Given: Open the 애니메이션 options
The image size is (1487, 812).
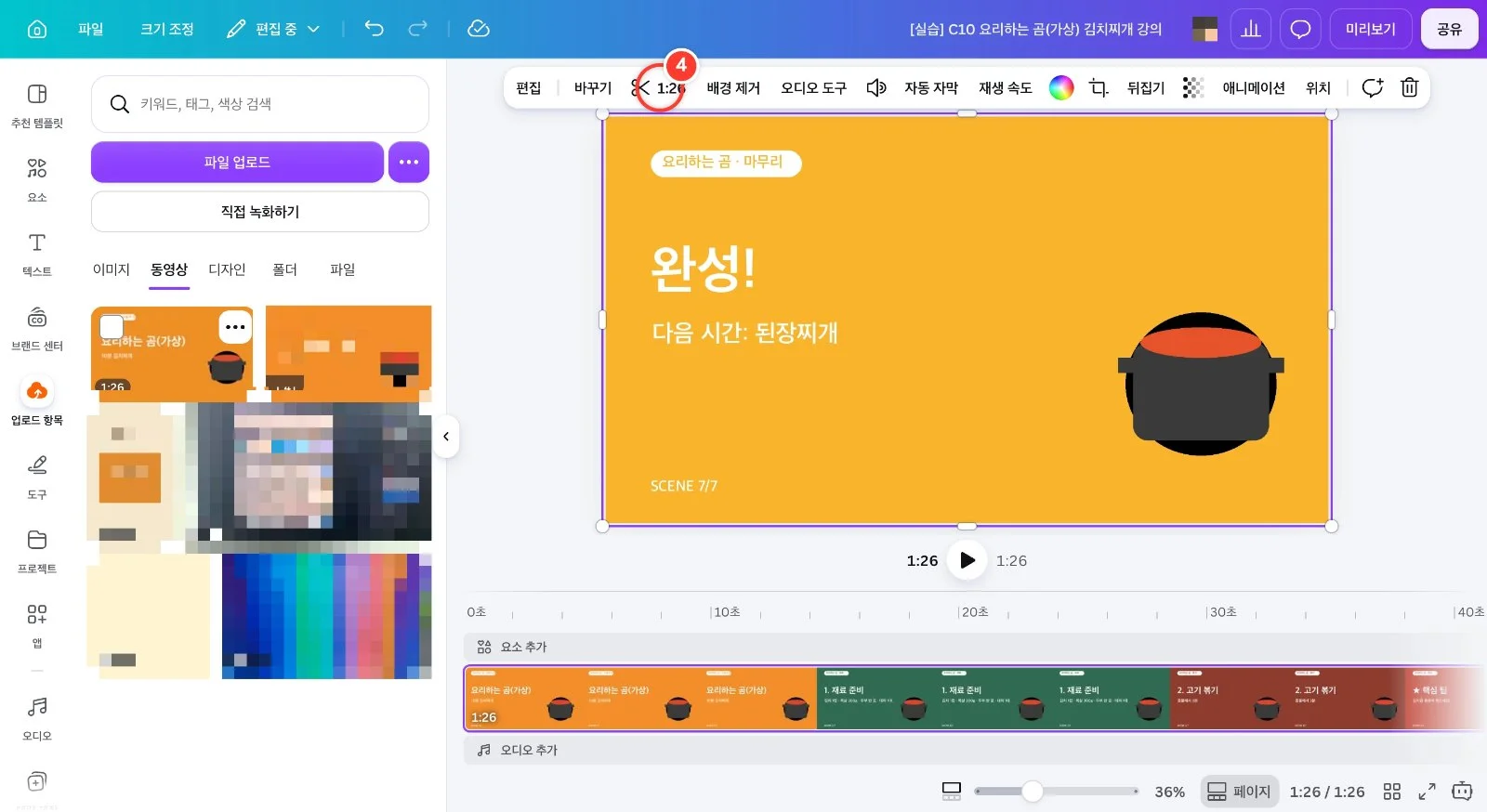Looking at the screenshot, I should point(1254,87).
